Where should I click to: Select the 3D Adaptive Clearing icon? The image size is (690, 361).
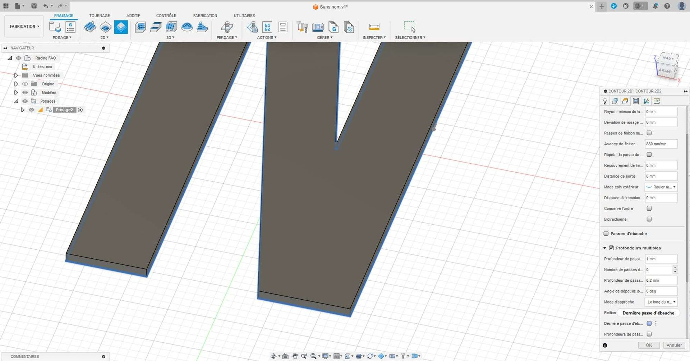click(140, 27)
